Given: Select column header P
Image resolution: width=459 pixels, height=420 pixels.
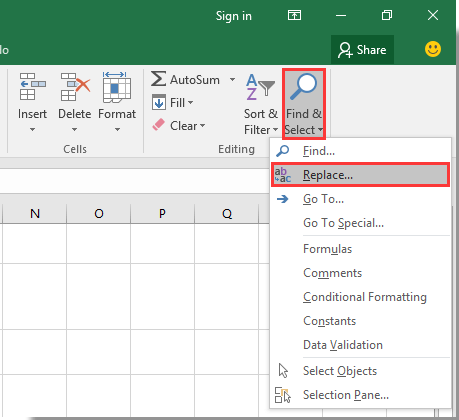Looking at the screenshot, I should point(162,213).
